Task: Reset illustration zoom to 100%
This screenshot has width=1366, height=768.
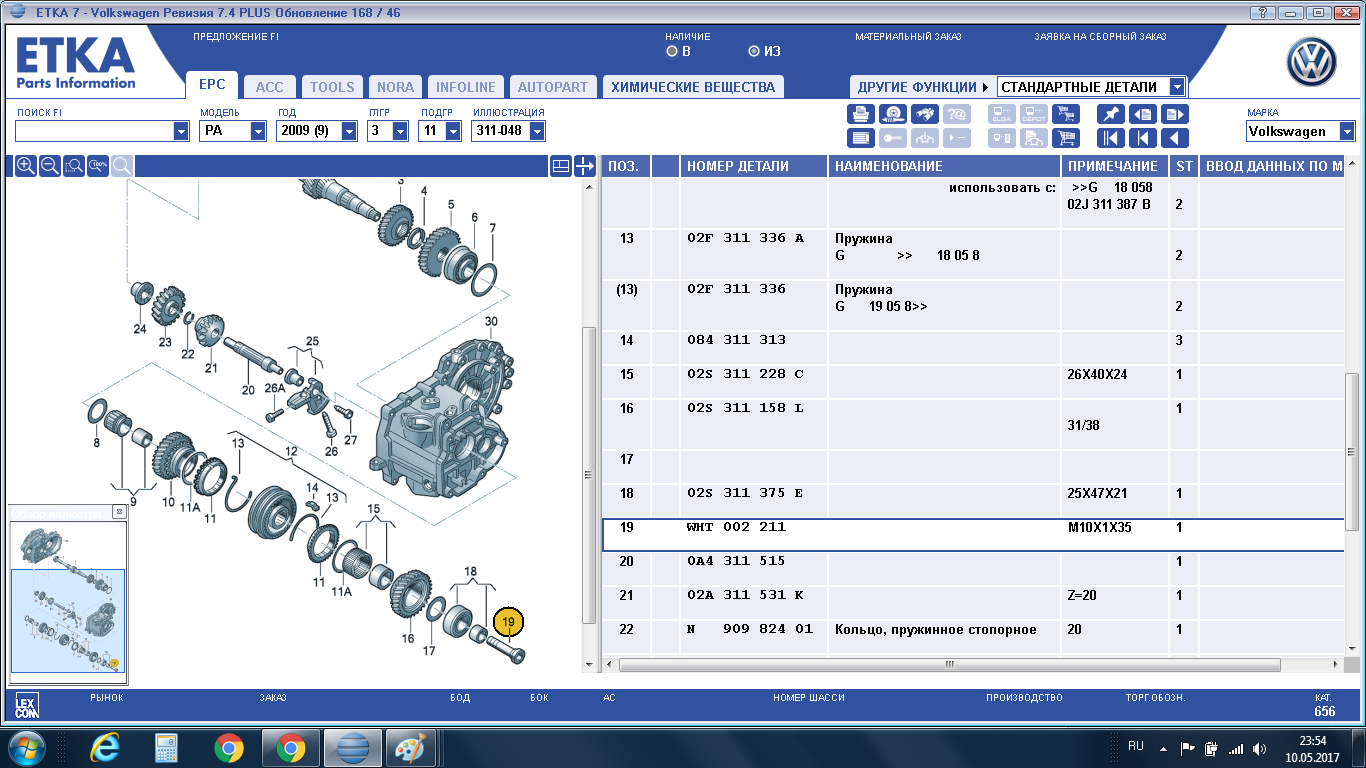Action: tap(98, 166)
